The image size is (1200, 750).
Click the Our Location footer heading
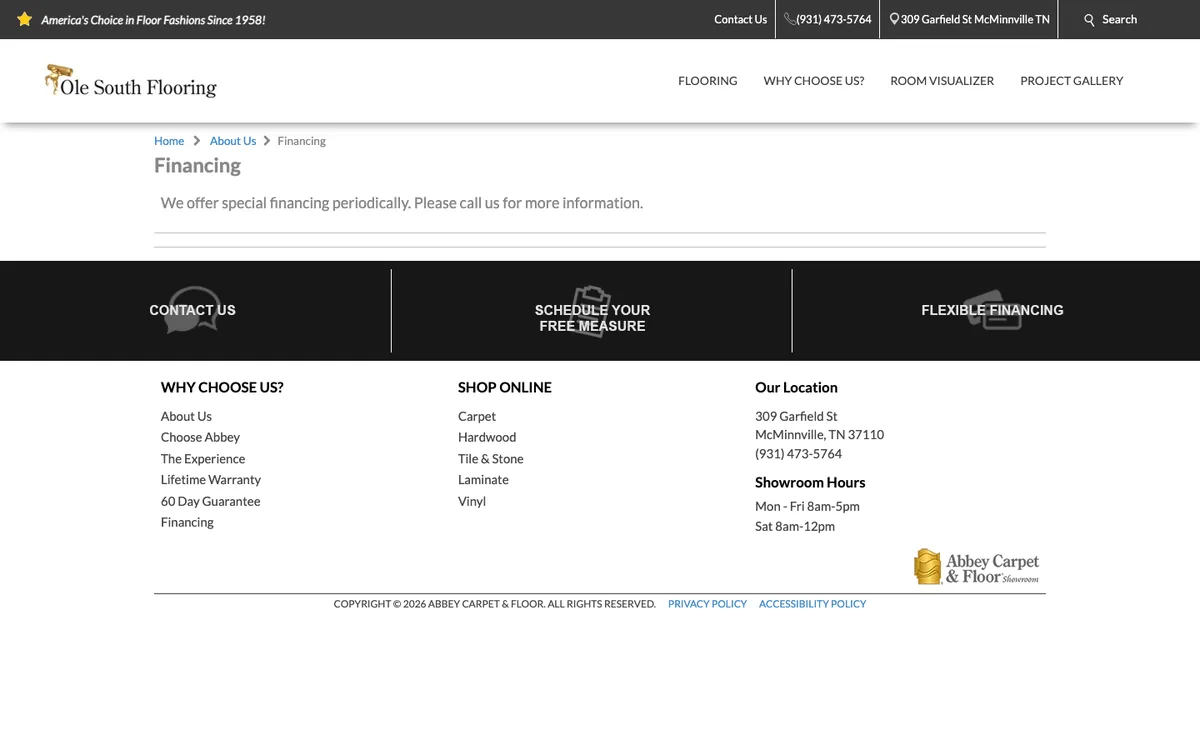pos(796,387)
